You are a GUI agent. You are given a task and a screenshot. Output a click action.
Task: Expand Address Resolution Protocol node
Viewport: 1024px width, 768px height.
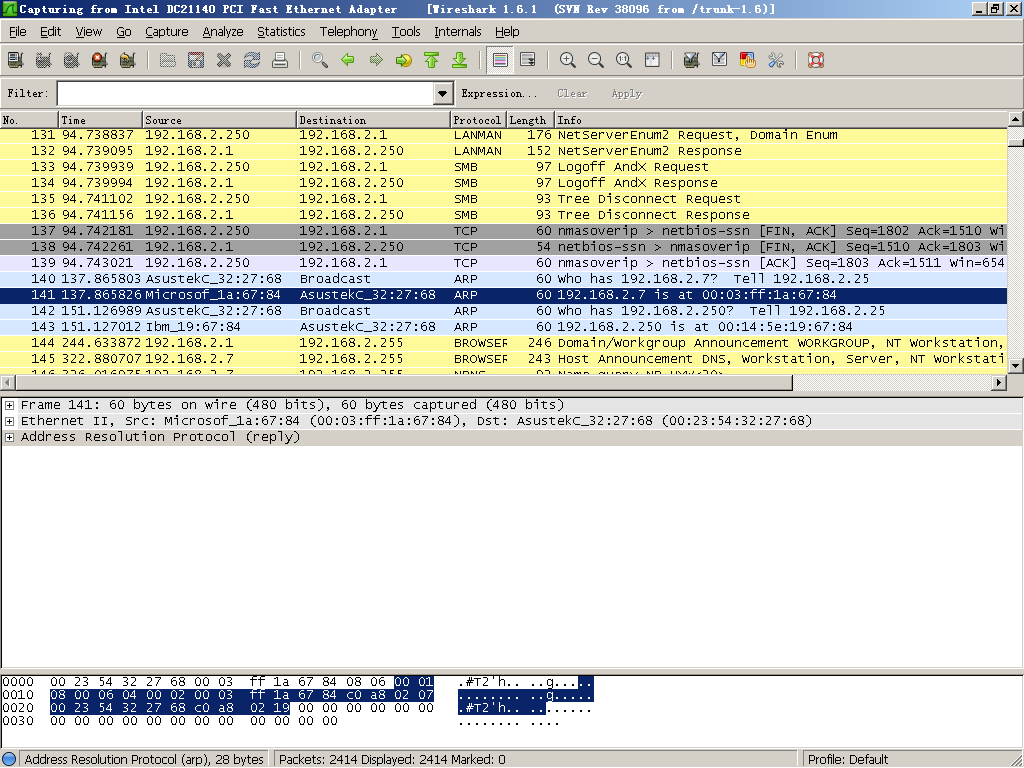(9, 438)
